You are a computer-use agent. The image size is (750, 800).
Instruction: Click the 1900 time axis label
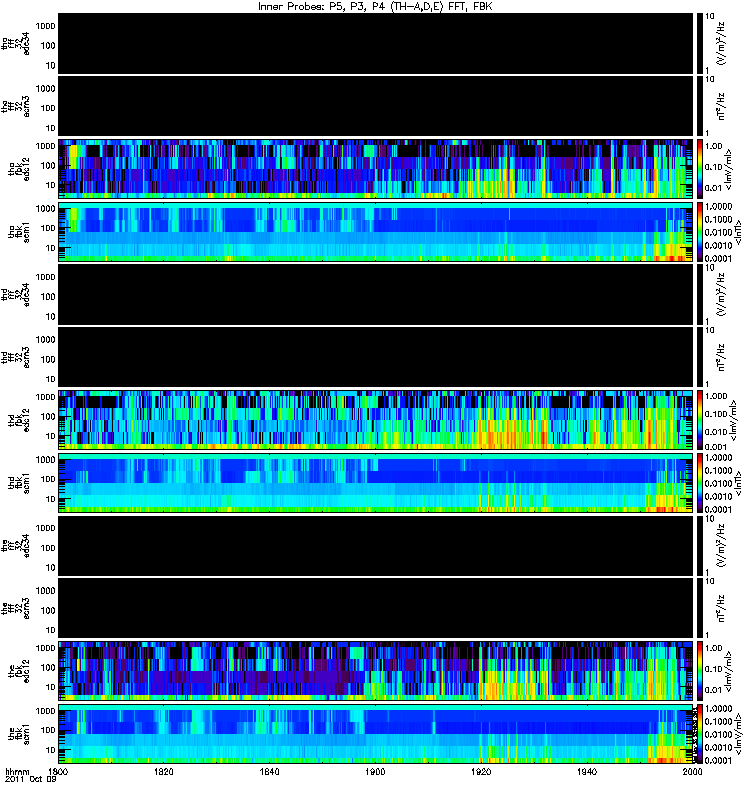[376, 771]
